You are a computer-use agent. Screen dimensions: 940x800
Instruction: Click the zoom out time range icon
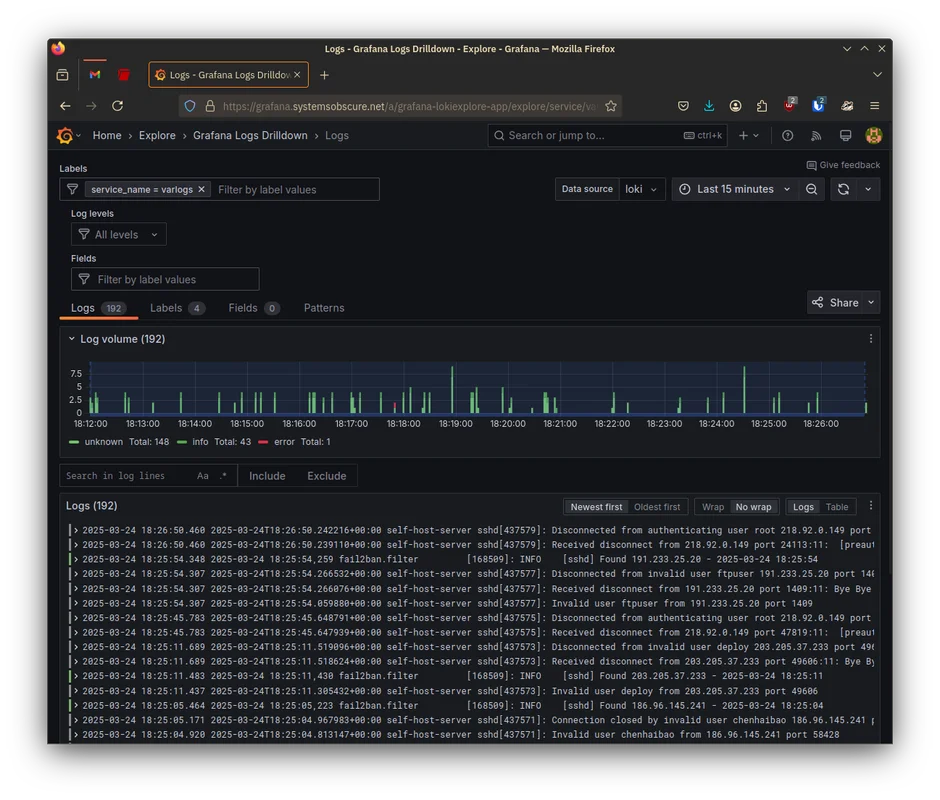pos(812,189)
